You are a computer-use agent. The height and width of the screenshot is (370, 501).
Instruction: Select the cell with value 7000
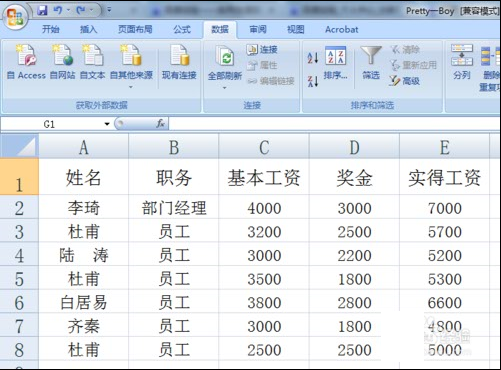[445, 207]
